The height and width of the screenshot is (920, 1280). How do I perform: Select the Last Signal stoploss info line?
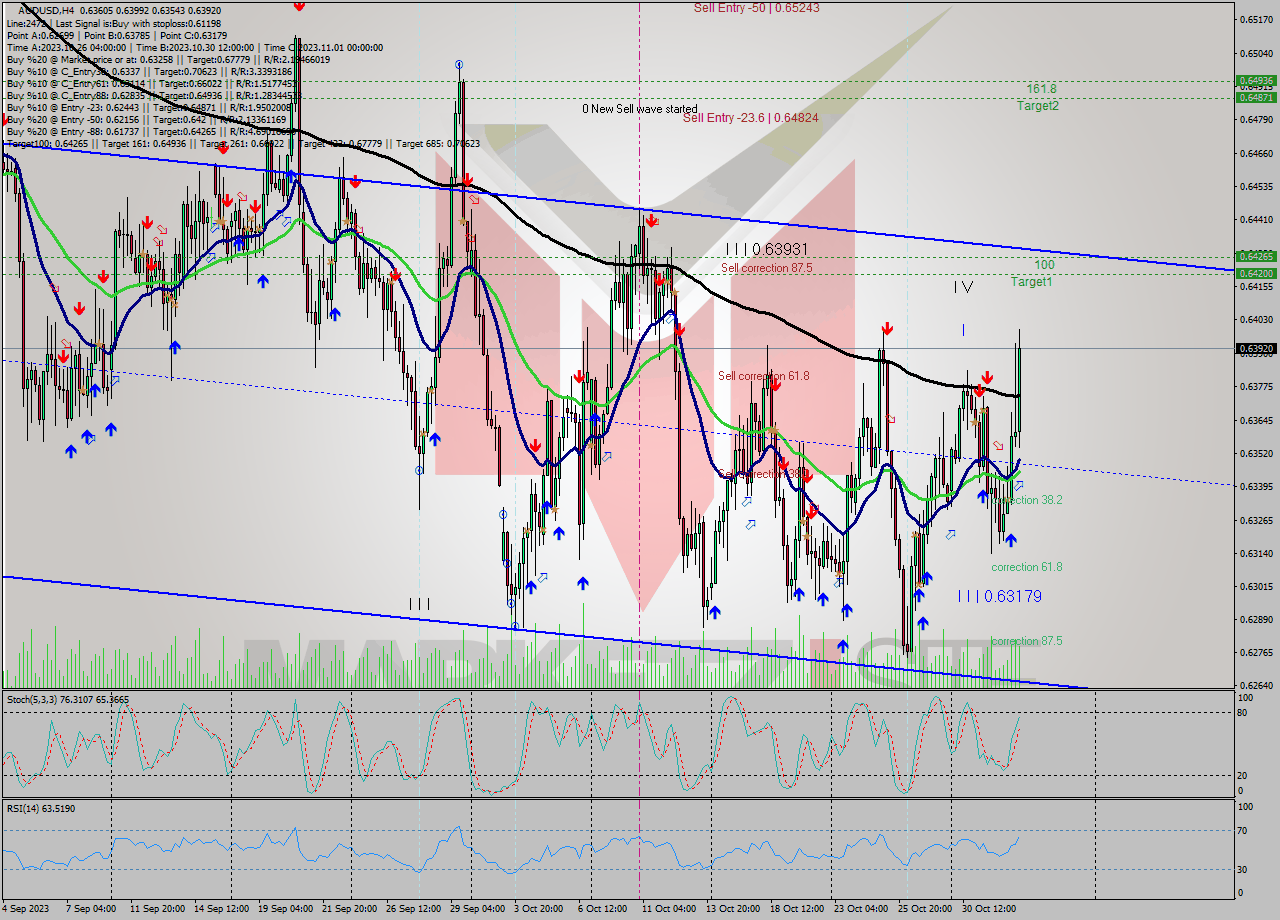[114, 23]
